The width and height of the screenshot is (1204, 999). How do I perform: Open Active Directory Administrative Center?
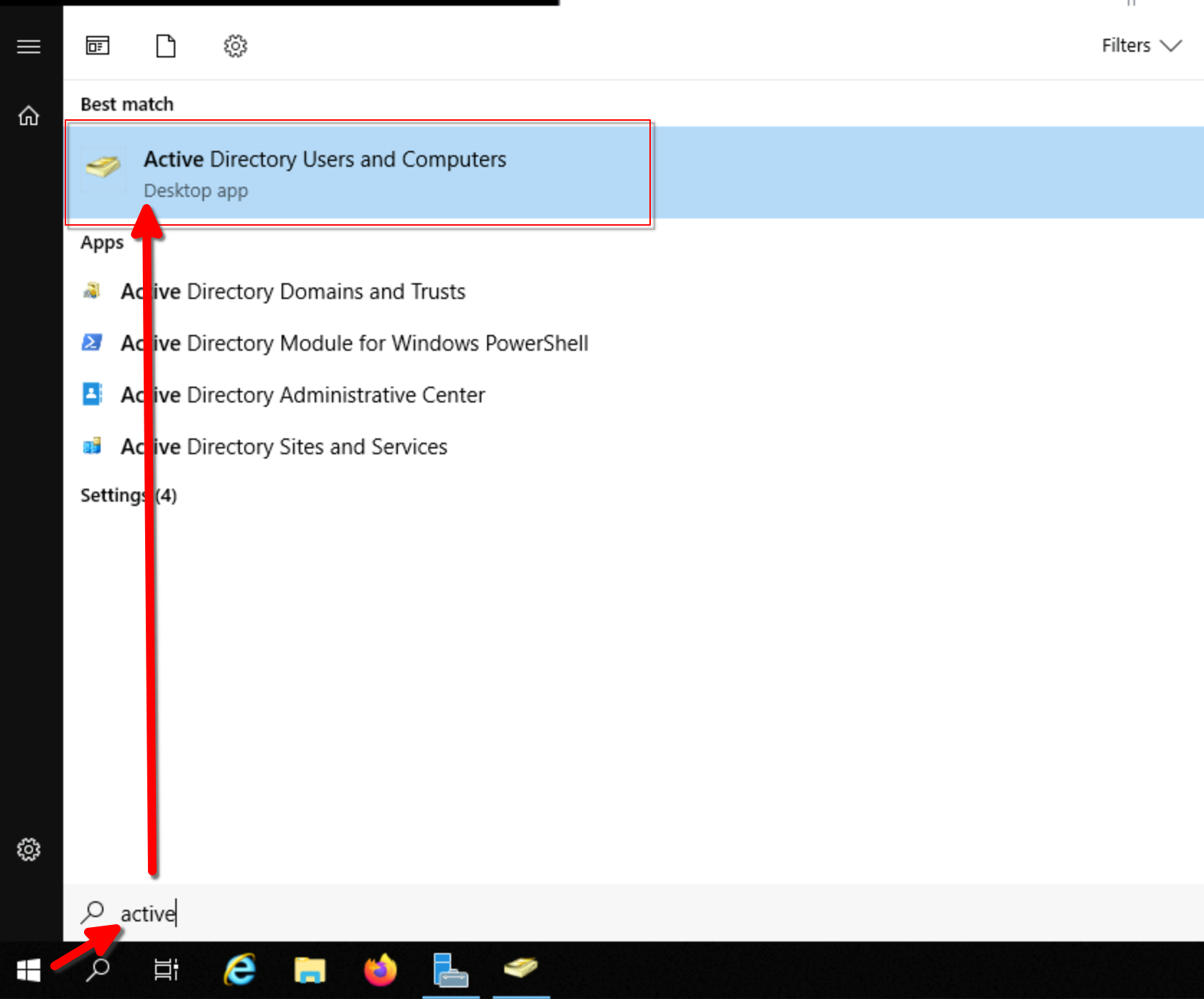coord(302,395)
